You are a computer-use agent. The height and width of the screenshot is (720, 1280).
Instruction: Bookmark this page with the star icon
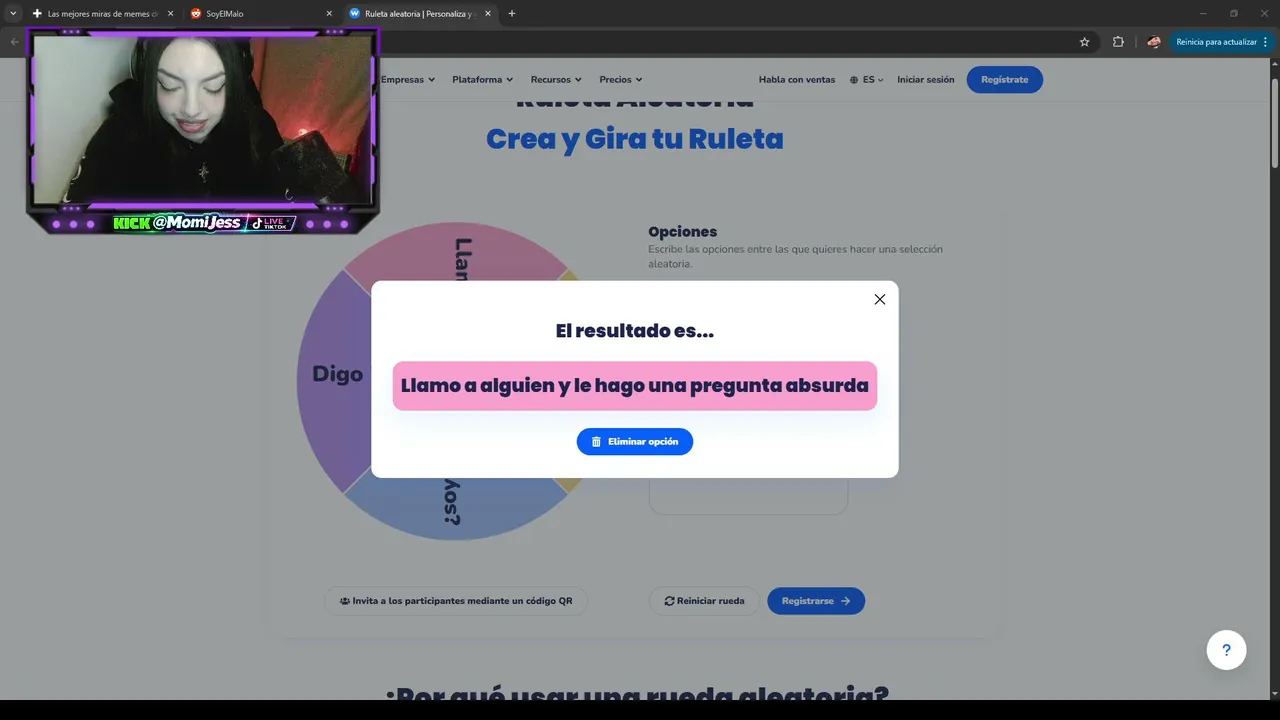coord(1084,42)
